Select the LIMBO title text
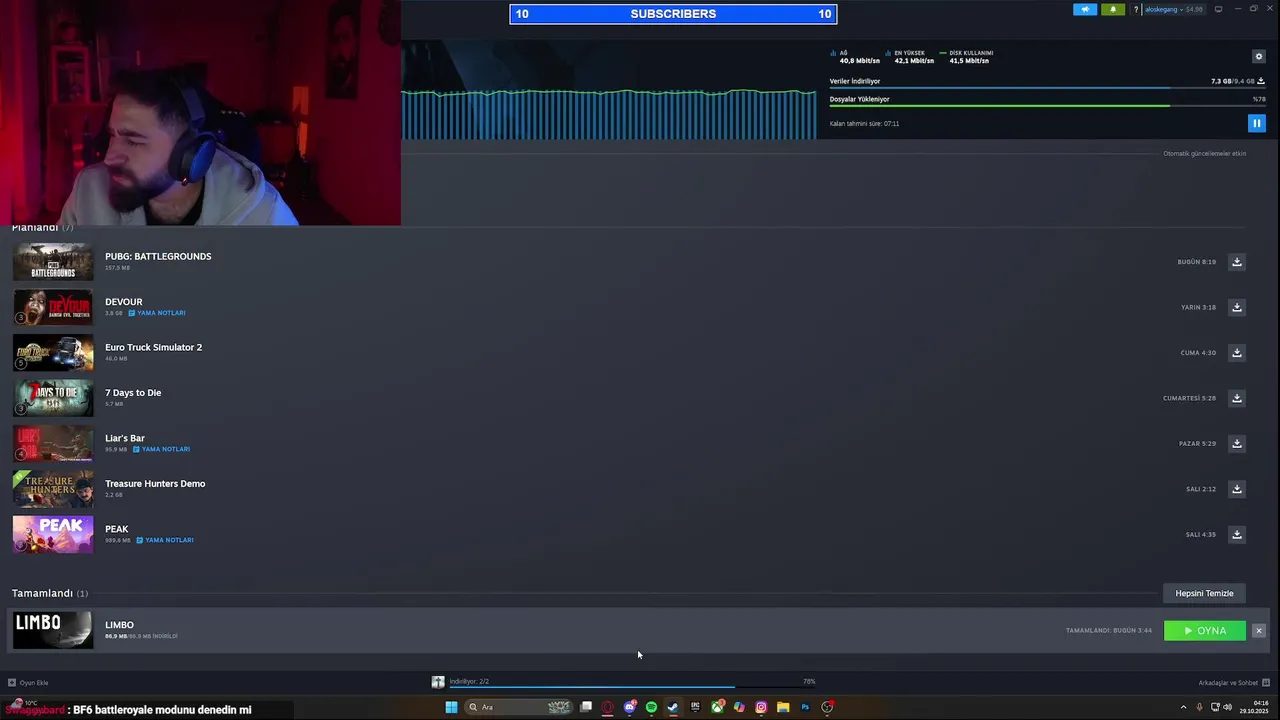Viewport: 1280px width, 720px height. 119,625
